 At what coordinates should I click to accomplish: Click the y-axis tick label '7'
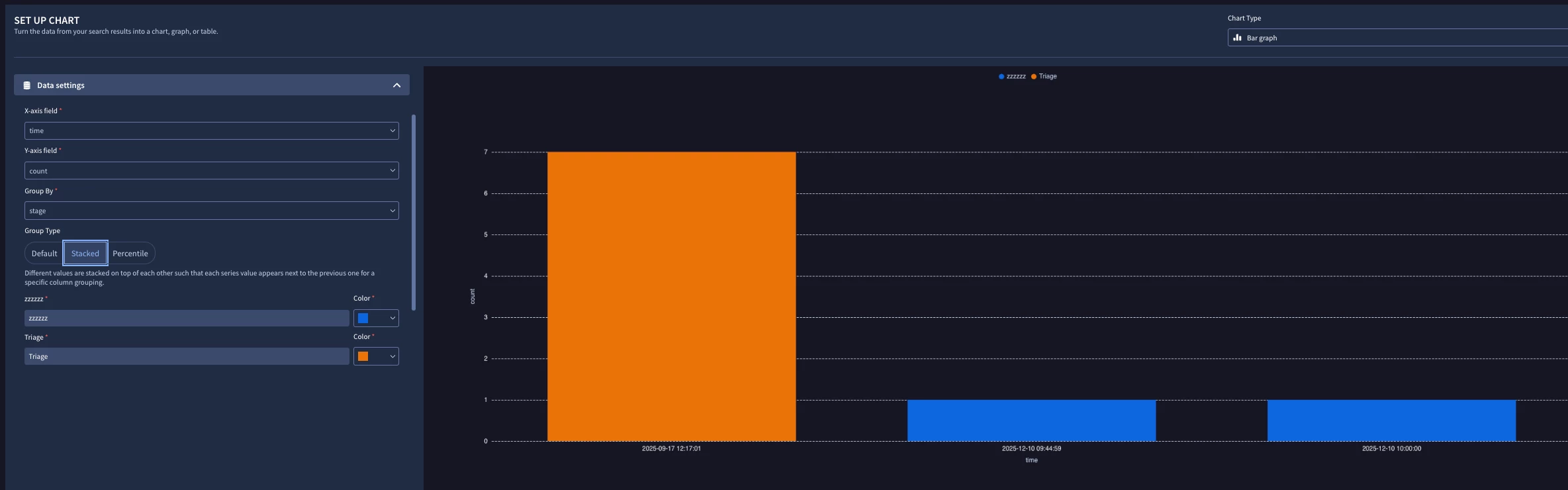click(486, 152)
